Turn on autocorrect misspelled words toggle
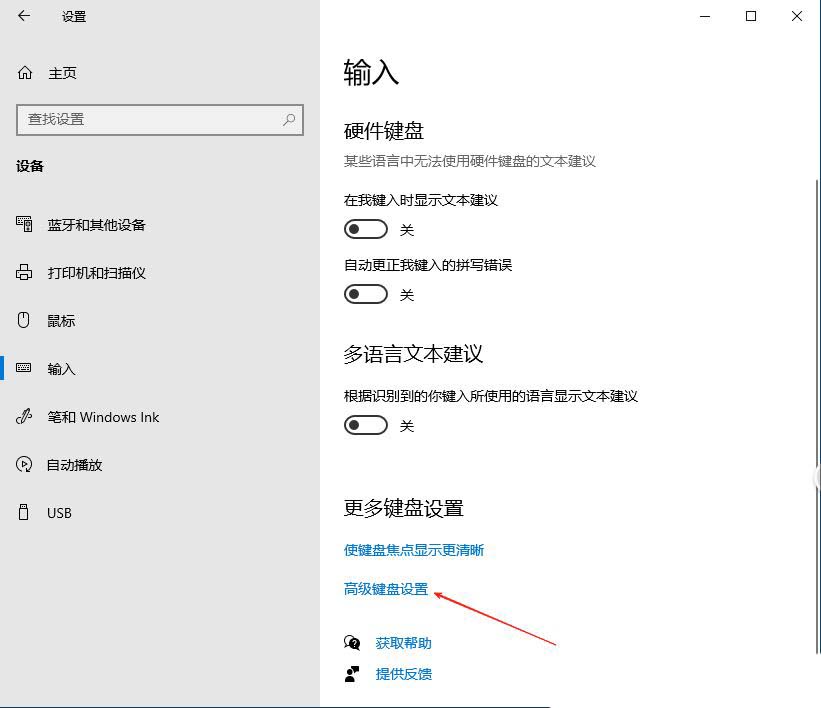Screen dimensions: 821x708 click(x=366, y=294)
